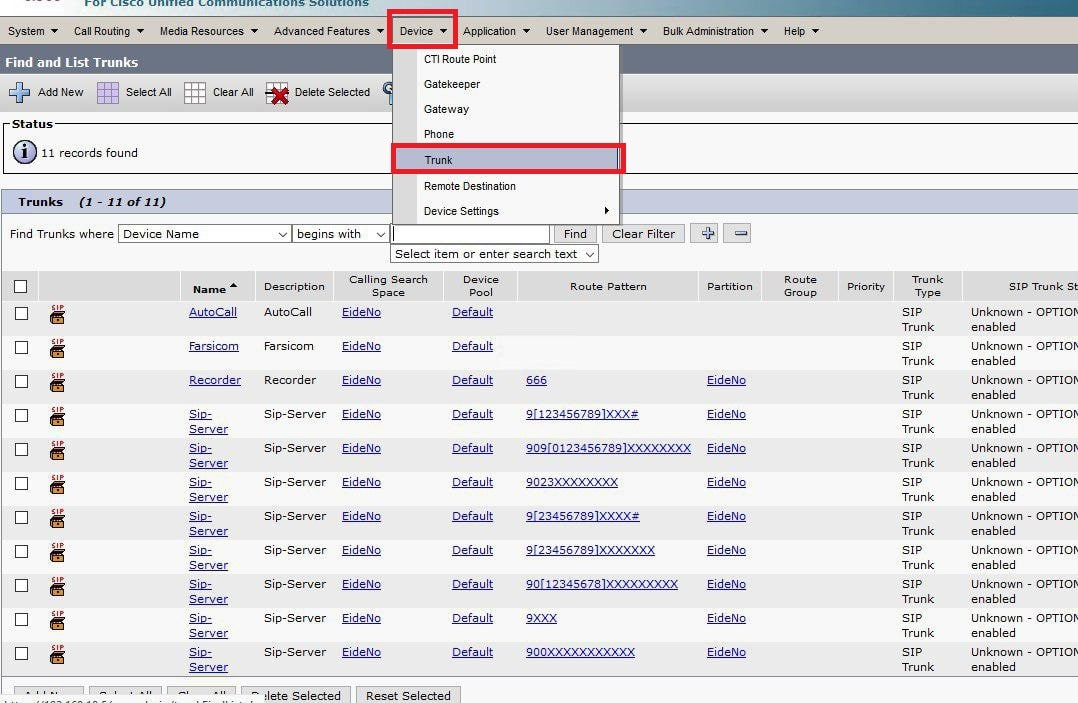This screenshot has height=703, width=1078.
Task: Click the SIP trunk icon beside AutoCall
Action: (58, 315)
